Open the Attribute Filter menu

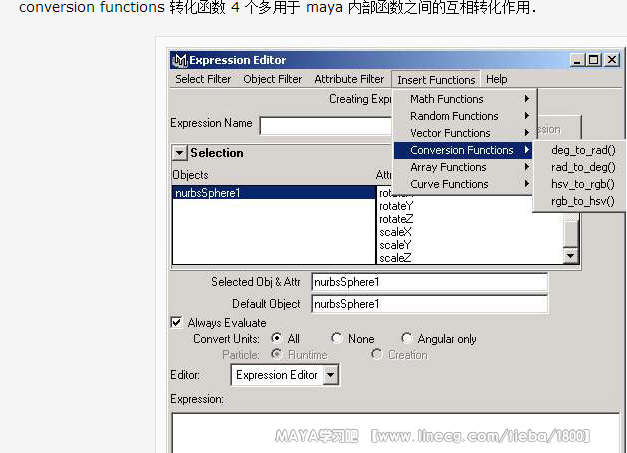click(349, 79)
